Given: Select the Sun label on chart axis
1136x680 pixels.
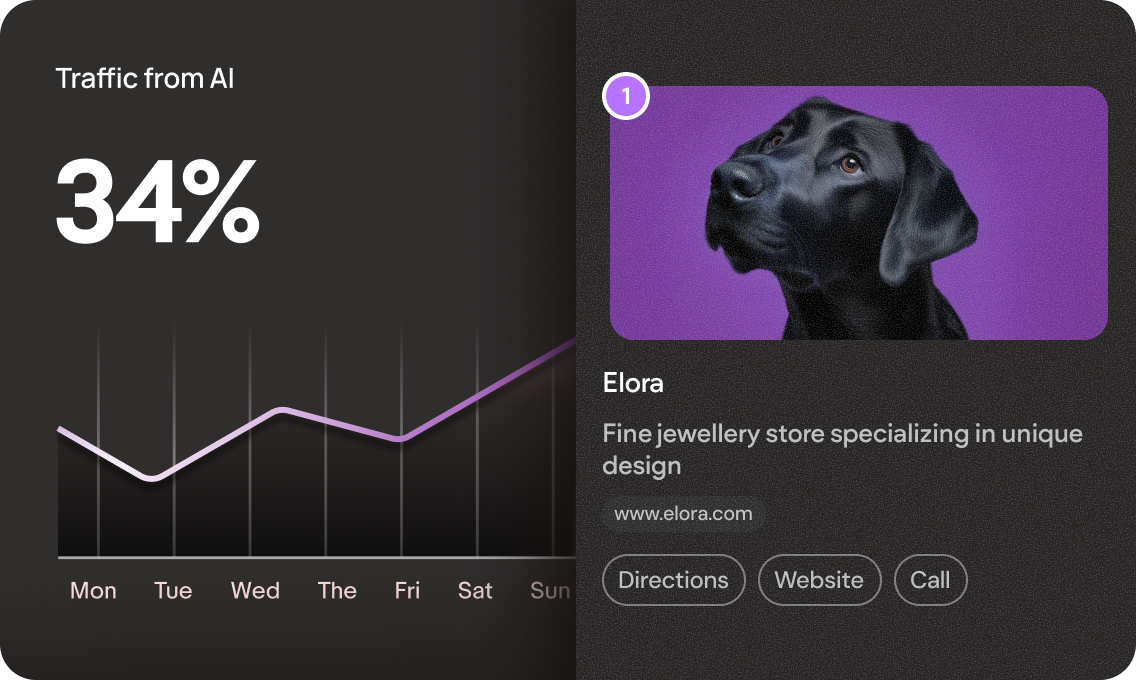Looking at the screenshot, I should click(551, 590).
